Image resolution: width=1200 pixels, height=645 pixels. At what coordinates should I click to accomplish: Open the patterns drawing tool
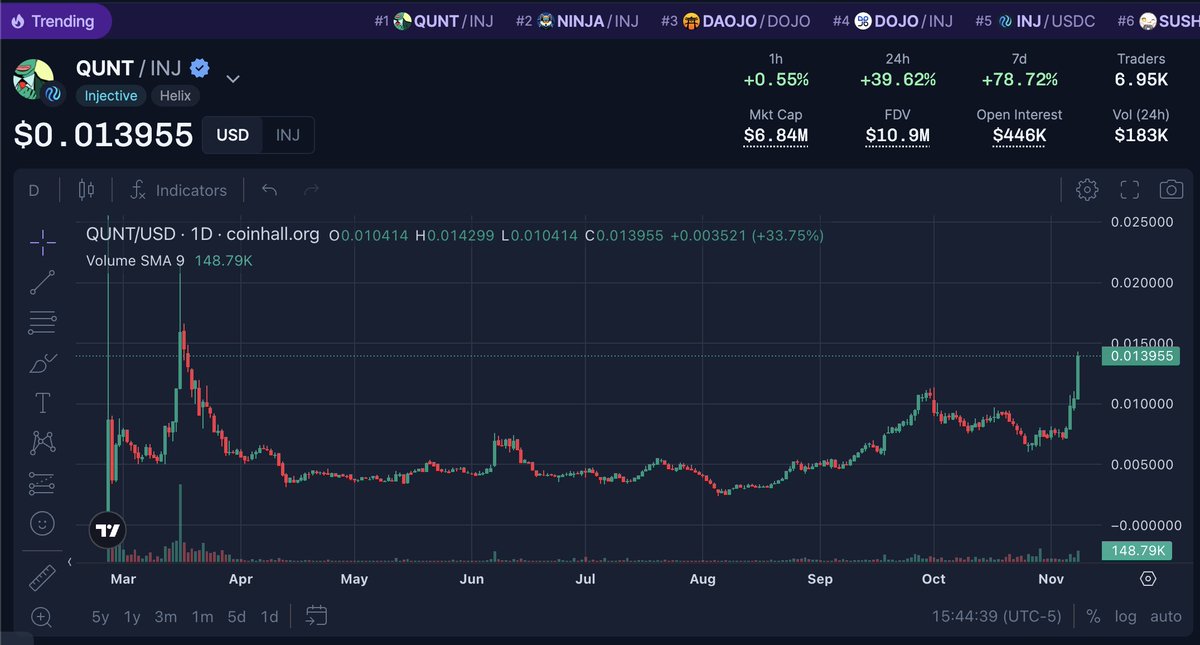(x=42, y=442)
